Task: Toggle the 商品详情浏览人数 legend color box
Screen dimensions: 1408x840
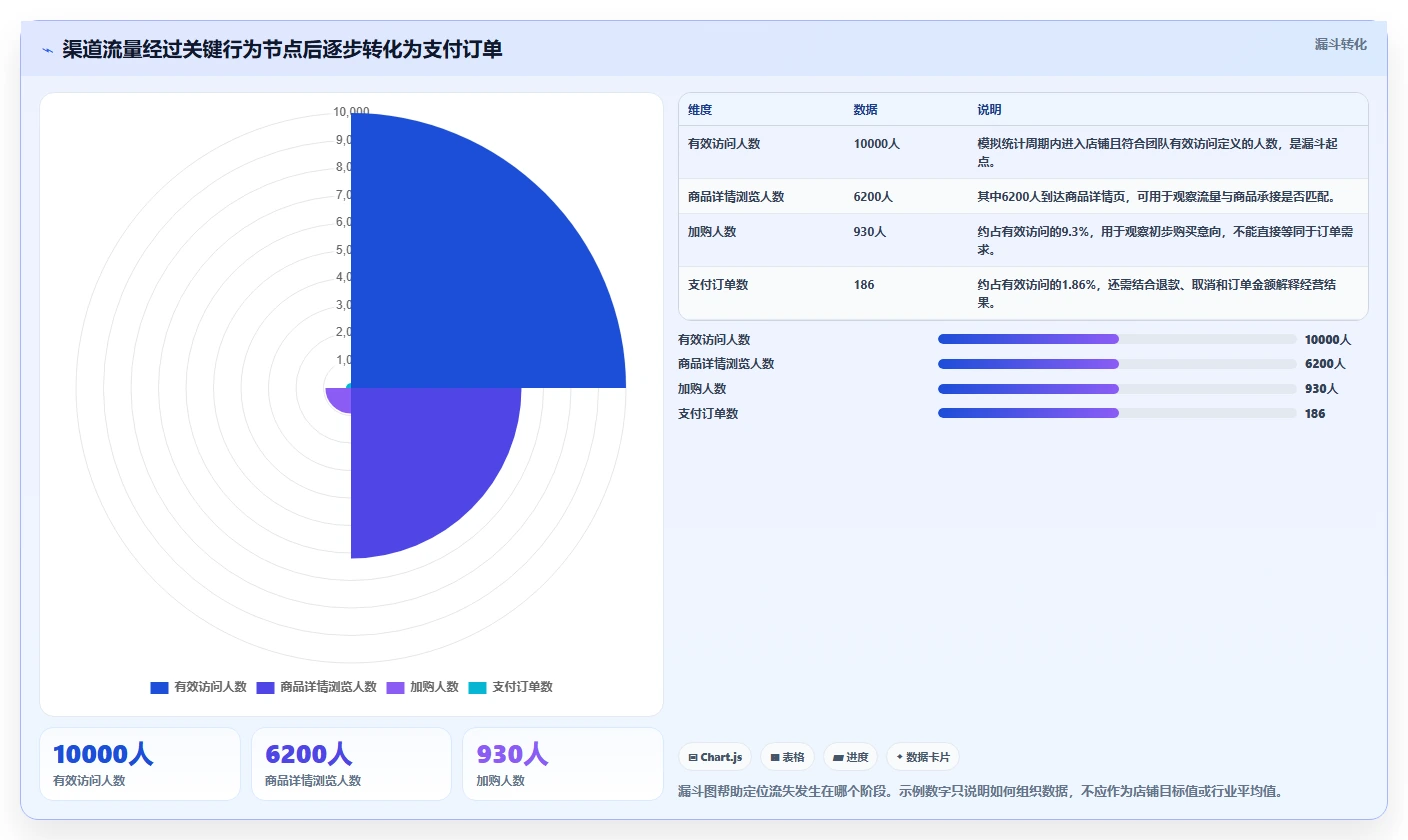Action: (265, 687)
